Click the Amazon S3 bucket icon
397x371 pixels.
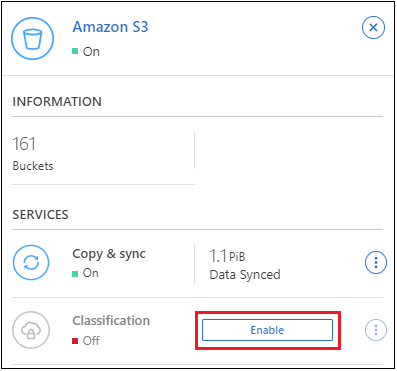point(32,38)
